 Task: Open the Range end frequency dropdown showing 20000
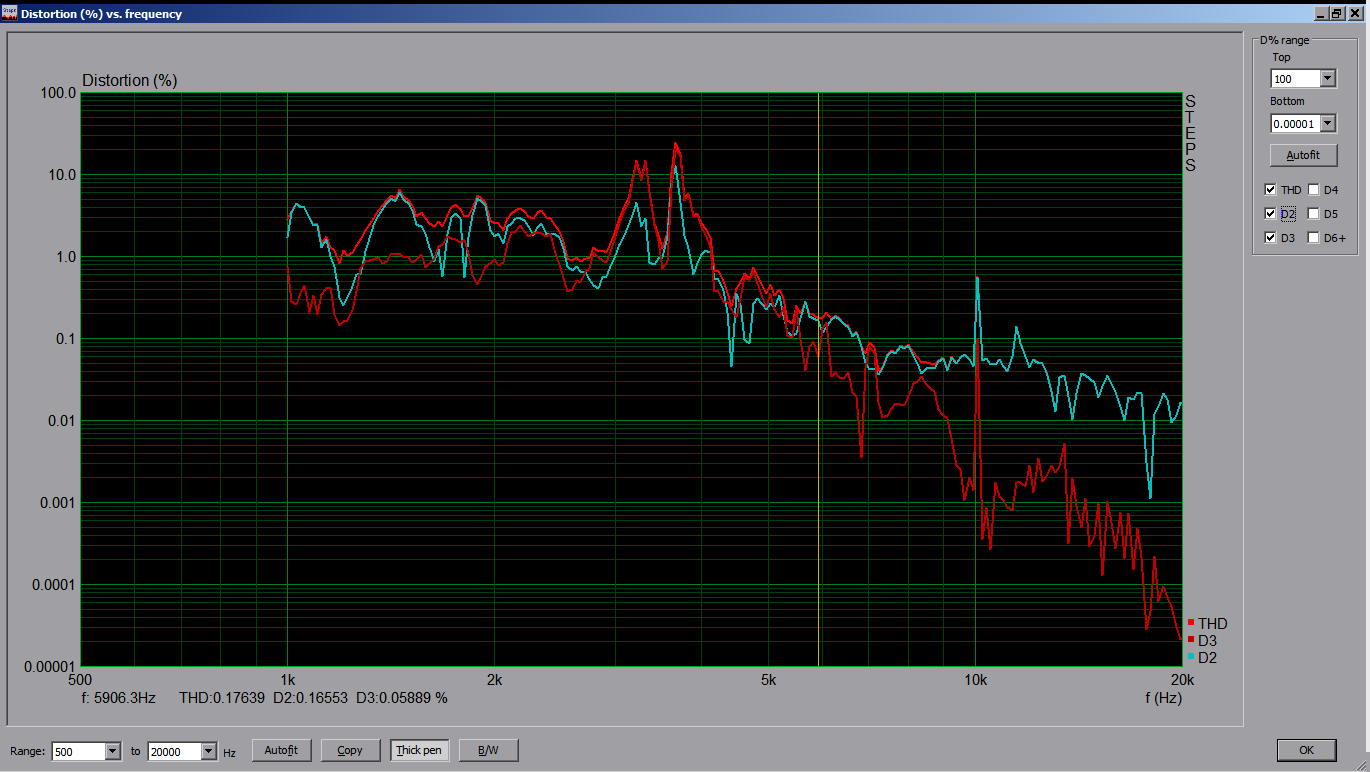coord(208,751)
